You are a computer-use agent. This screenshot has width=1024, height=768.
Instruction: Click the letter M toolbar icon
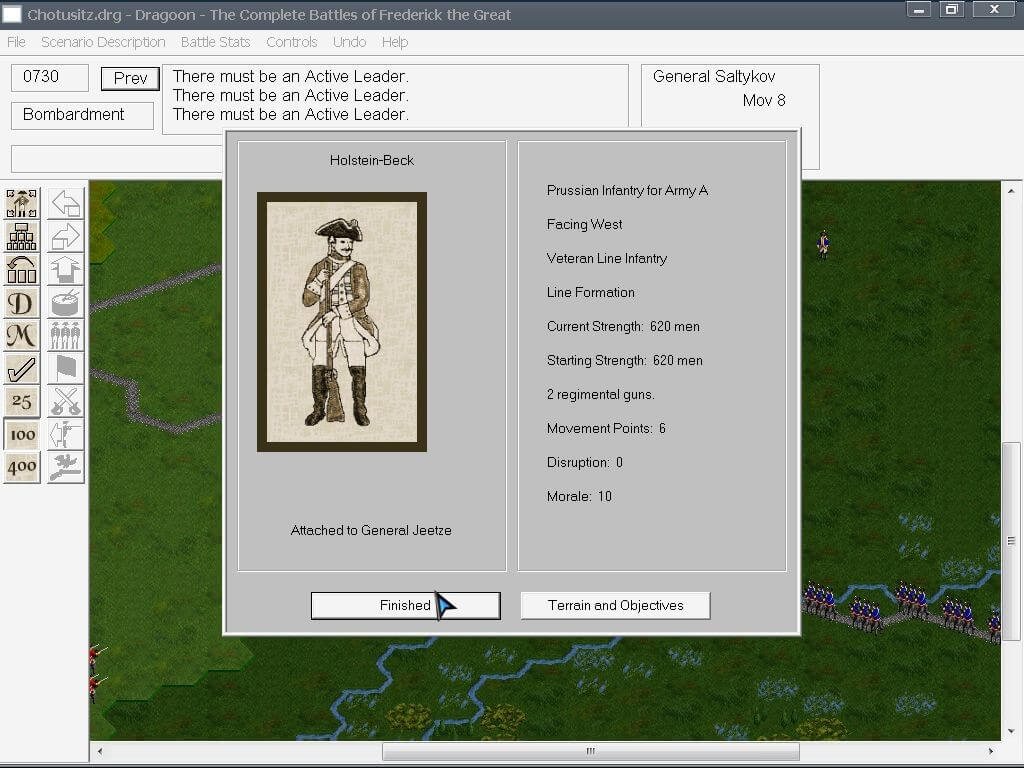(21, 336)
